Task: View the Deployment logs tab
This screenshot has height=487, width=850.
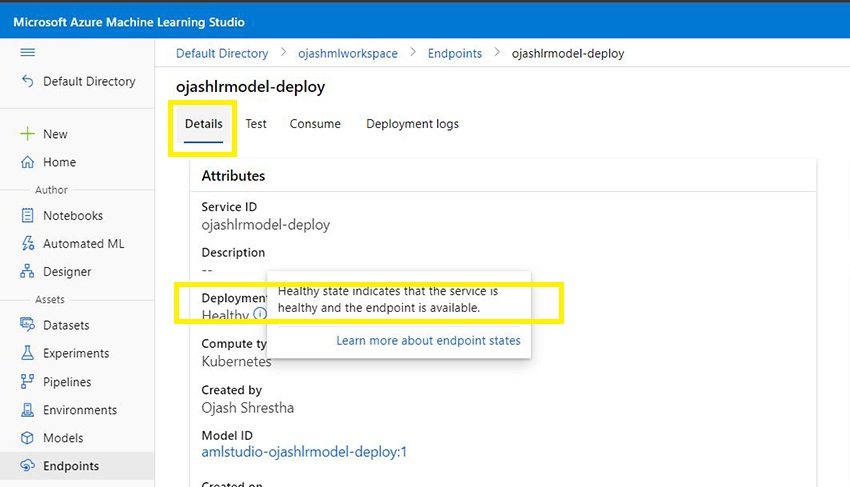Action: 412,124
